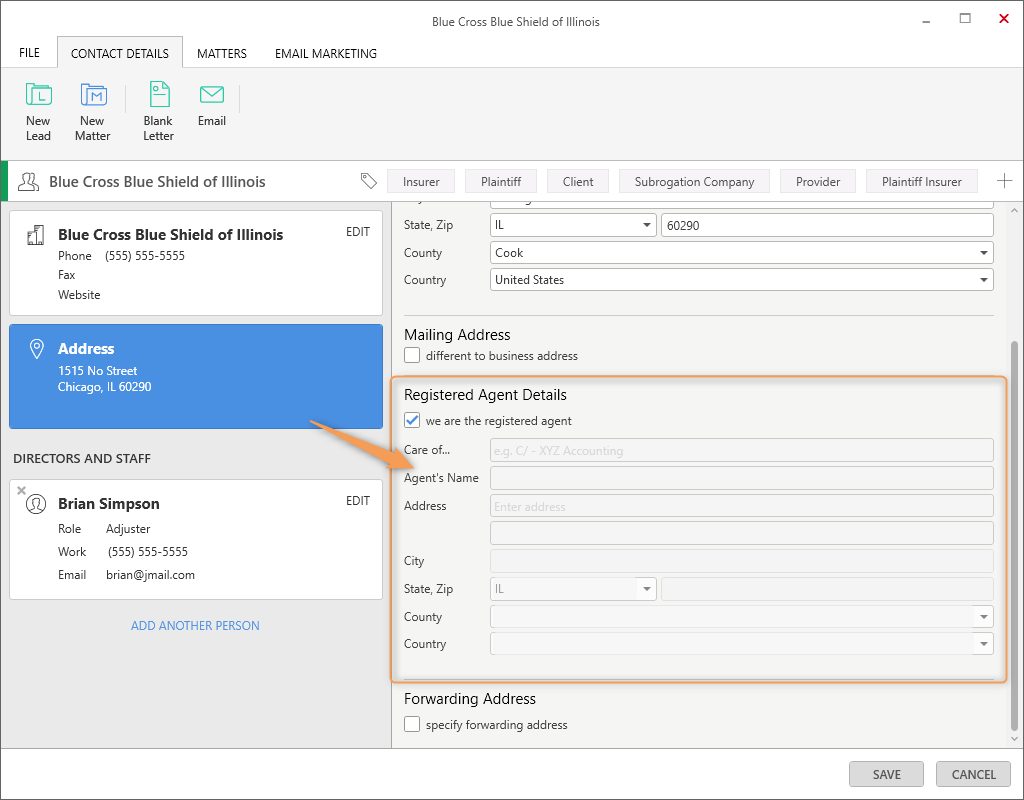
Task: Add a new tag with plus icon
Action: coord(1004,181)
